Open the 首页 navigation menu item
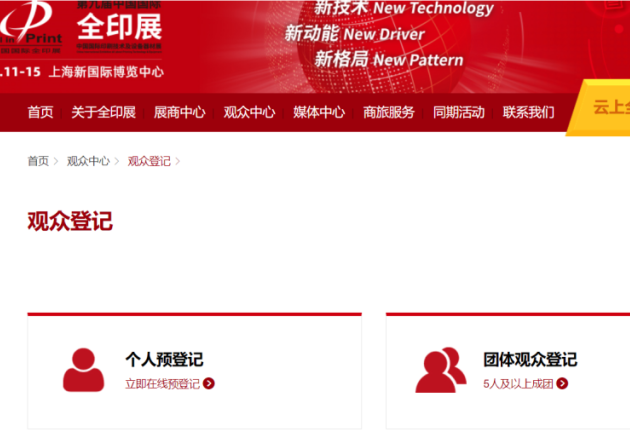The height and width of the screenshot is (448, 630). 40,112
